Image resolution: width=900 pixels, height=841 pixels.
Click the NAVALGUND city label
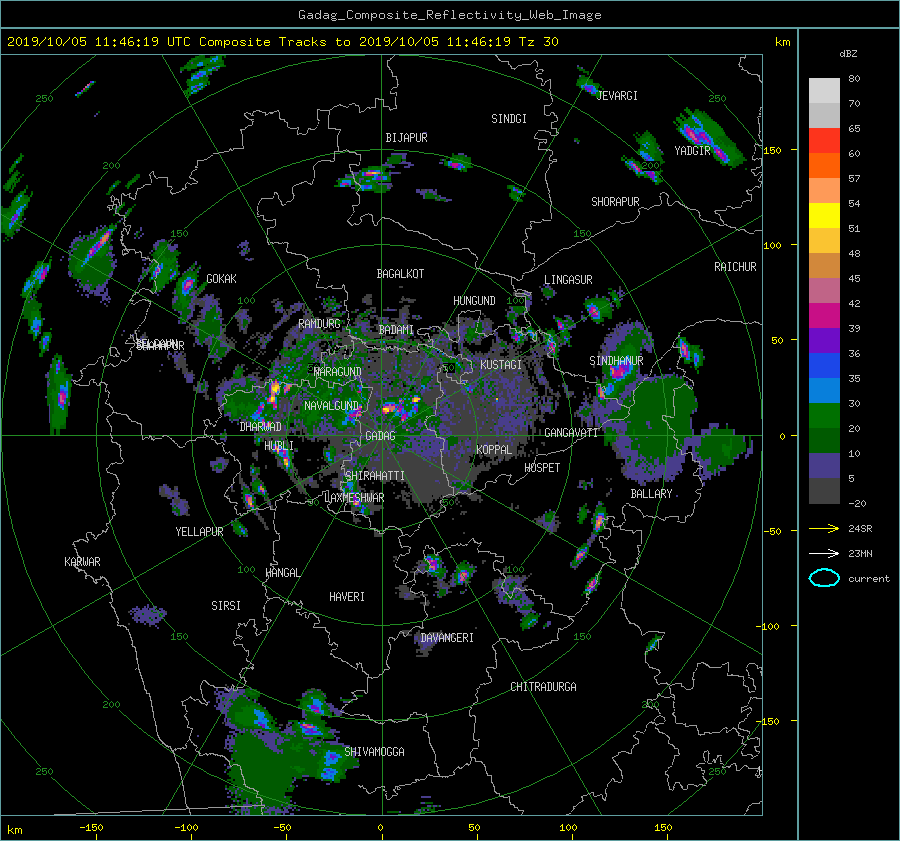[331, 406]
